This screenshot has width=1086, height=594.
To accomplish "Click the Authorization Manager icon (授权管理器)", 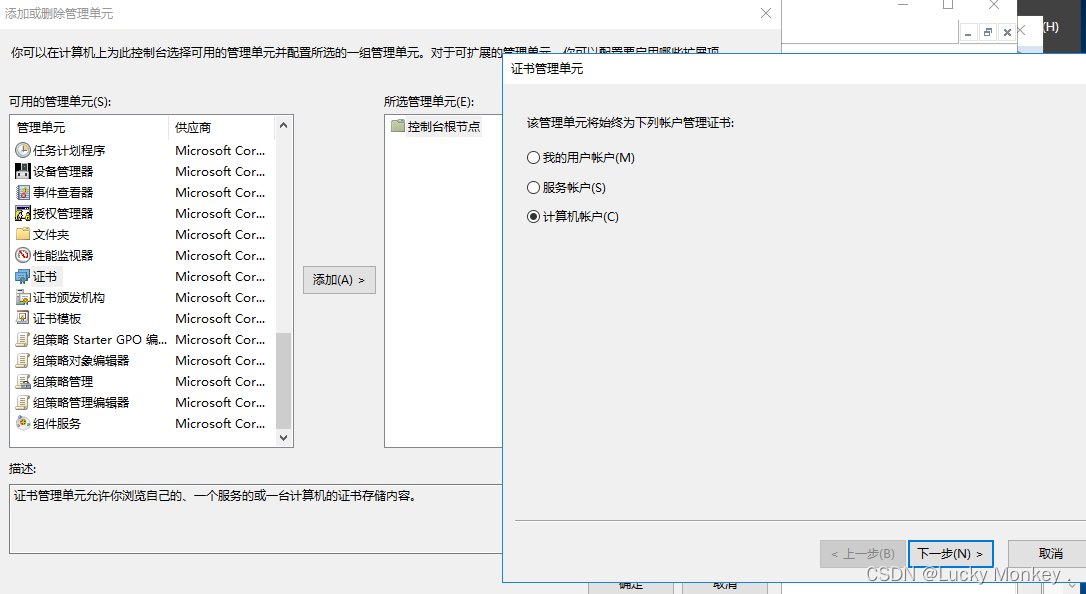I will click(23, 213).
